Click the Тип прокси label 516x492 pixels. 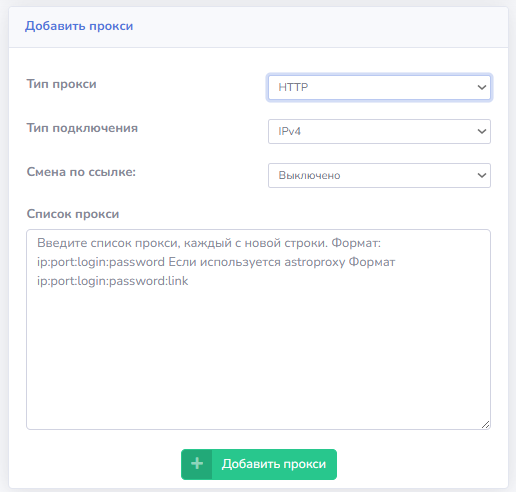click(x=61, y=84)
